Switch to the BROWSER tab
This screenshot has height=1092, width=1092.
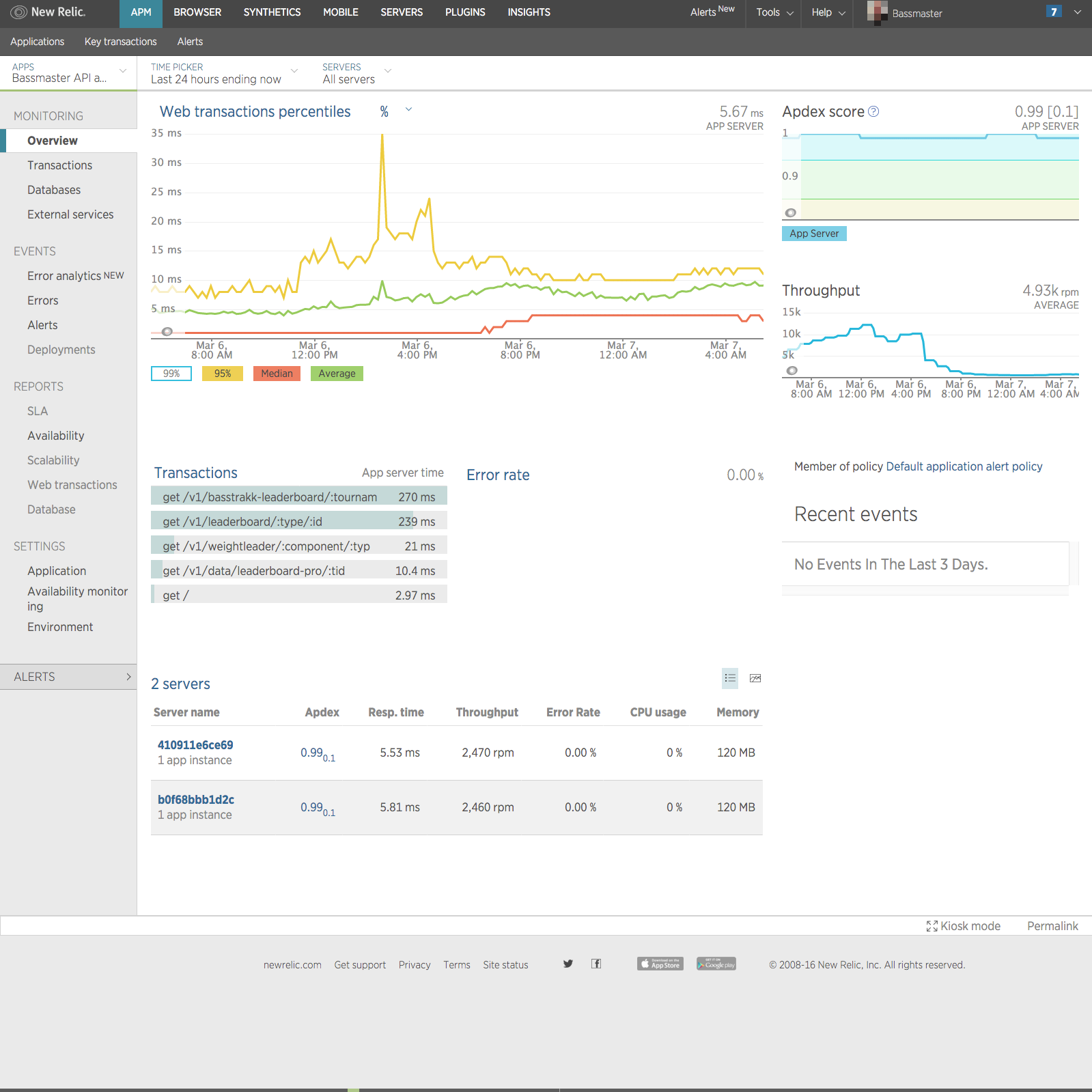tap(197, 12)
